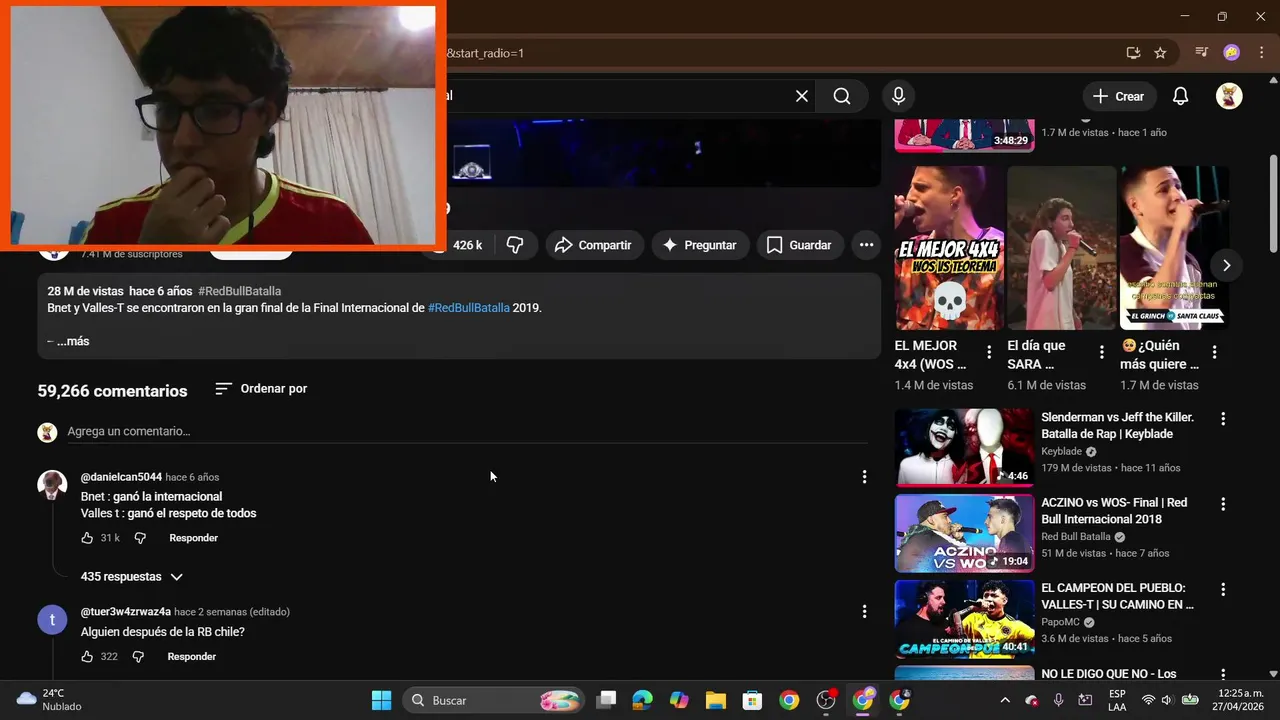Screen dimensions: 1280x720
Task: Open 'ACZINO vs WOS- Final' video thumbnail
Action: 964,533
